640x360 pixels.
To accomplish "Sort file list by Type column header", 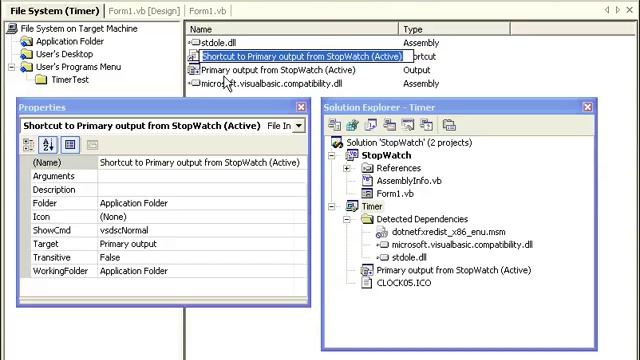I will pos(454,29).
